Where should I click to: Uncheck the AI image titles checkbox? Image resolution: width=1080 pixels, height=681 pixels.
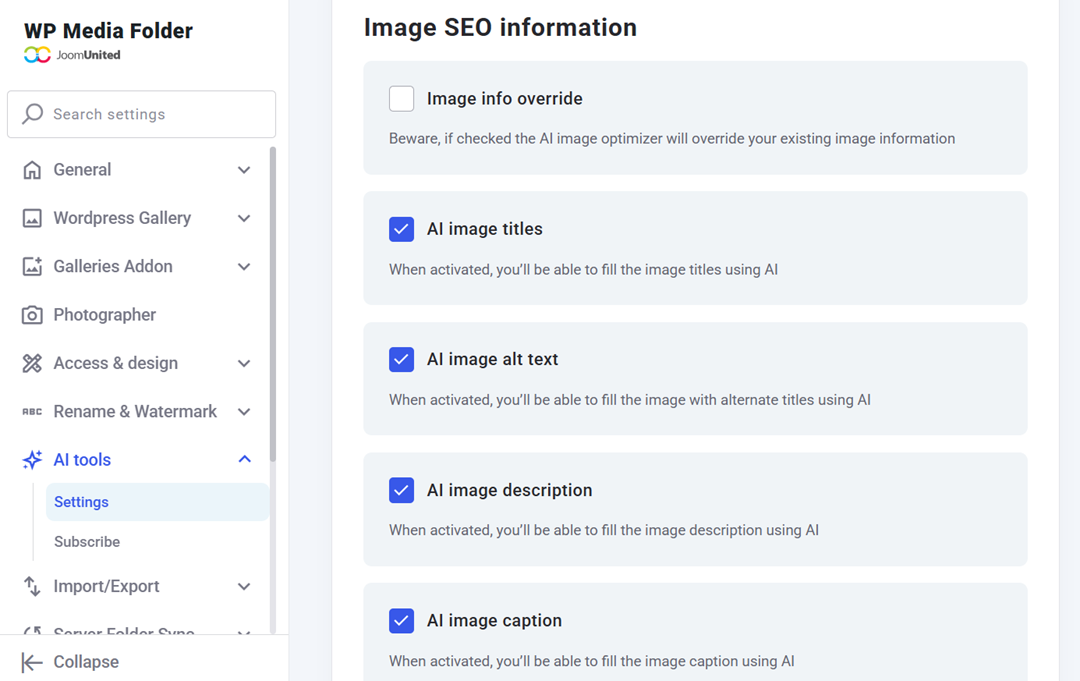click(402, 229)
